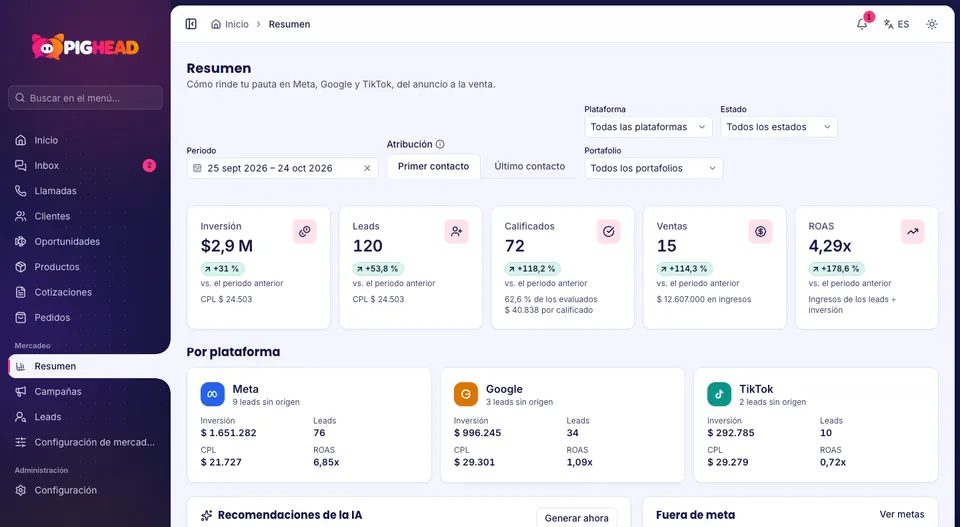960x527 pixels.
Task: Click the Ver metas link
Action: click(902, 514)
